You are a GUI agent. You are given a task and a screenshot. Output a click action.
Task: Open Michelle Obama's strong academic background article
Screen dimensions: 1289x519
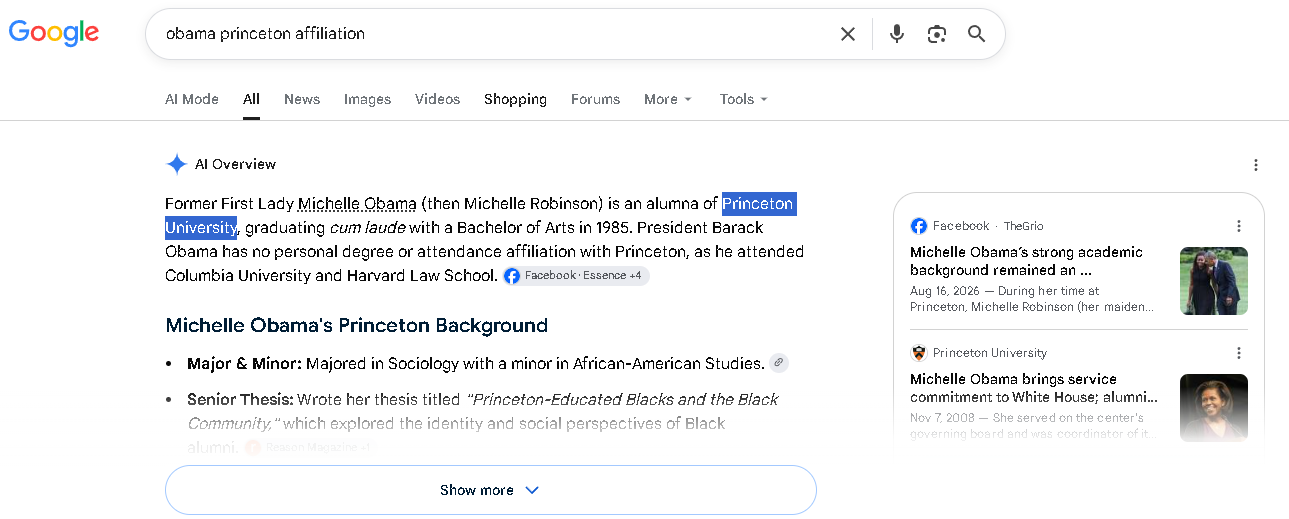[x=1026, y=261]
